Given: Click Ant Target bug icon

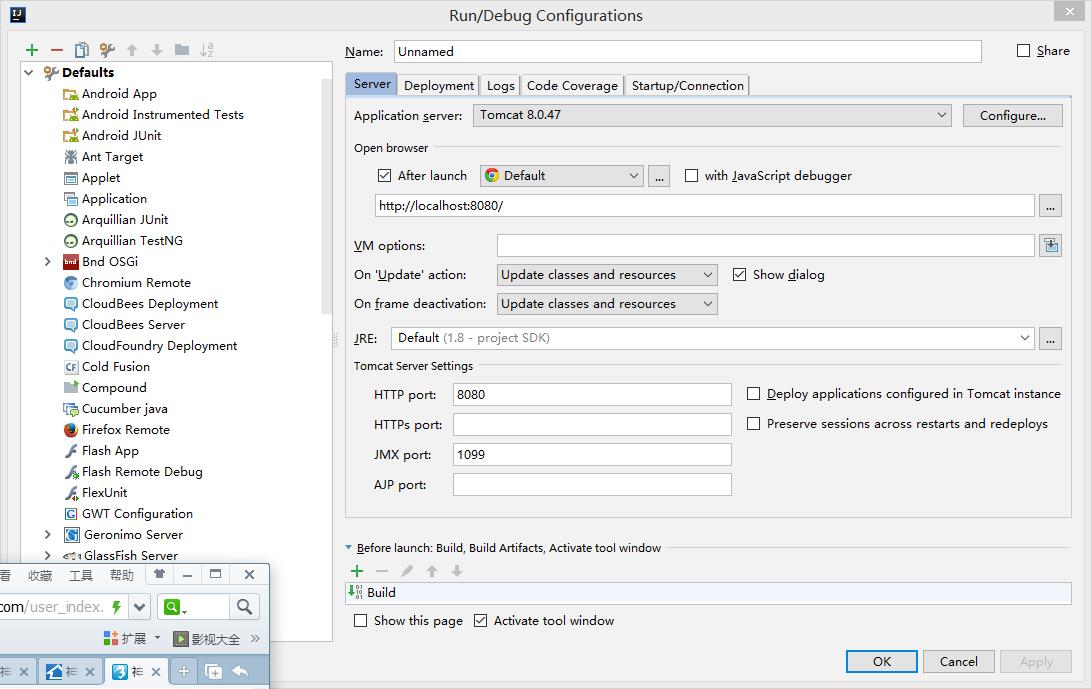Looking at the screenshot, I should click(70, 157).
